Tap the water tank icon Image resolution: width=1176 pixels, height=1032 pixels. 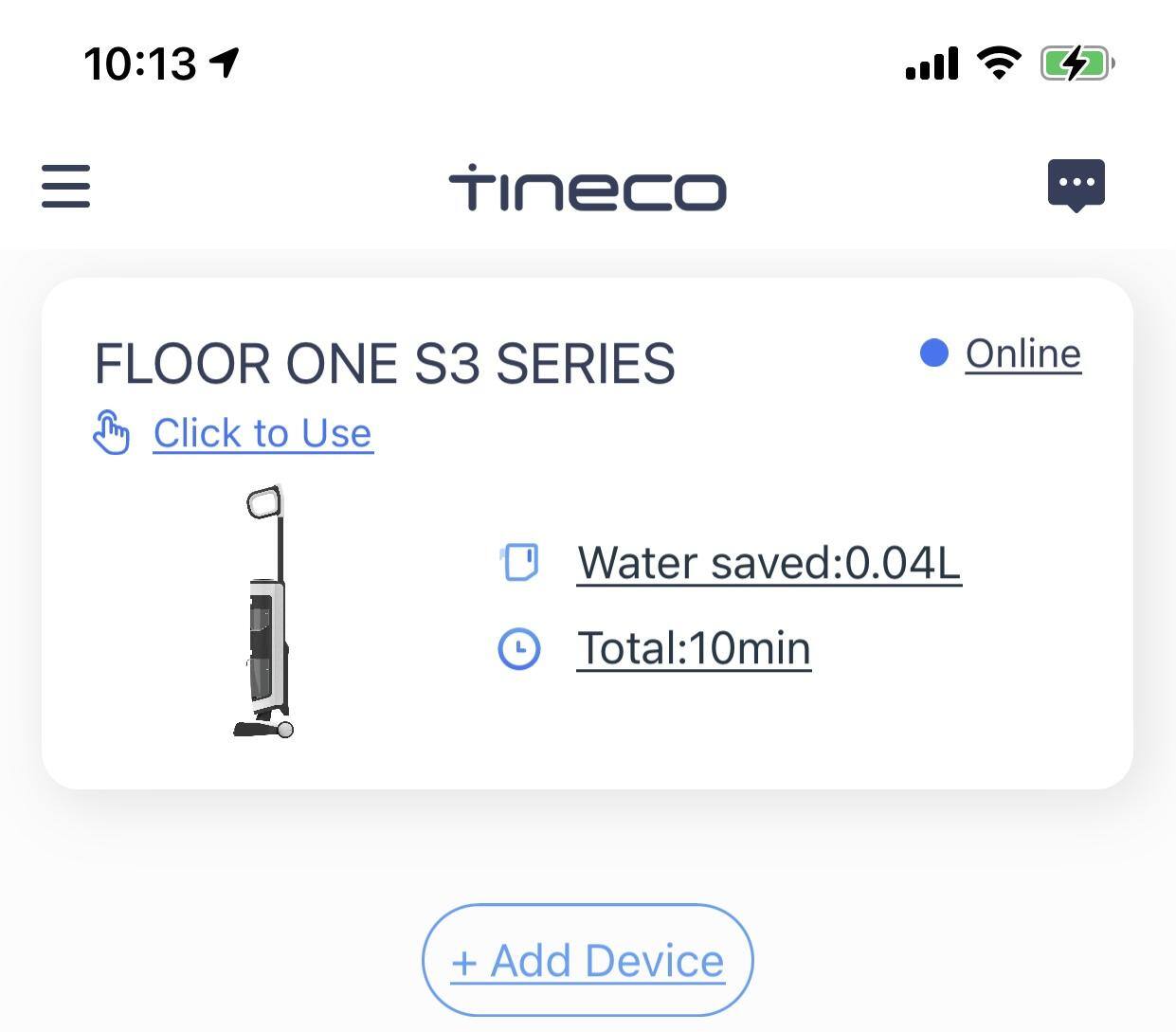pyautogui.click(x=519, y=561)
